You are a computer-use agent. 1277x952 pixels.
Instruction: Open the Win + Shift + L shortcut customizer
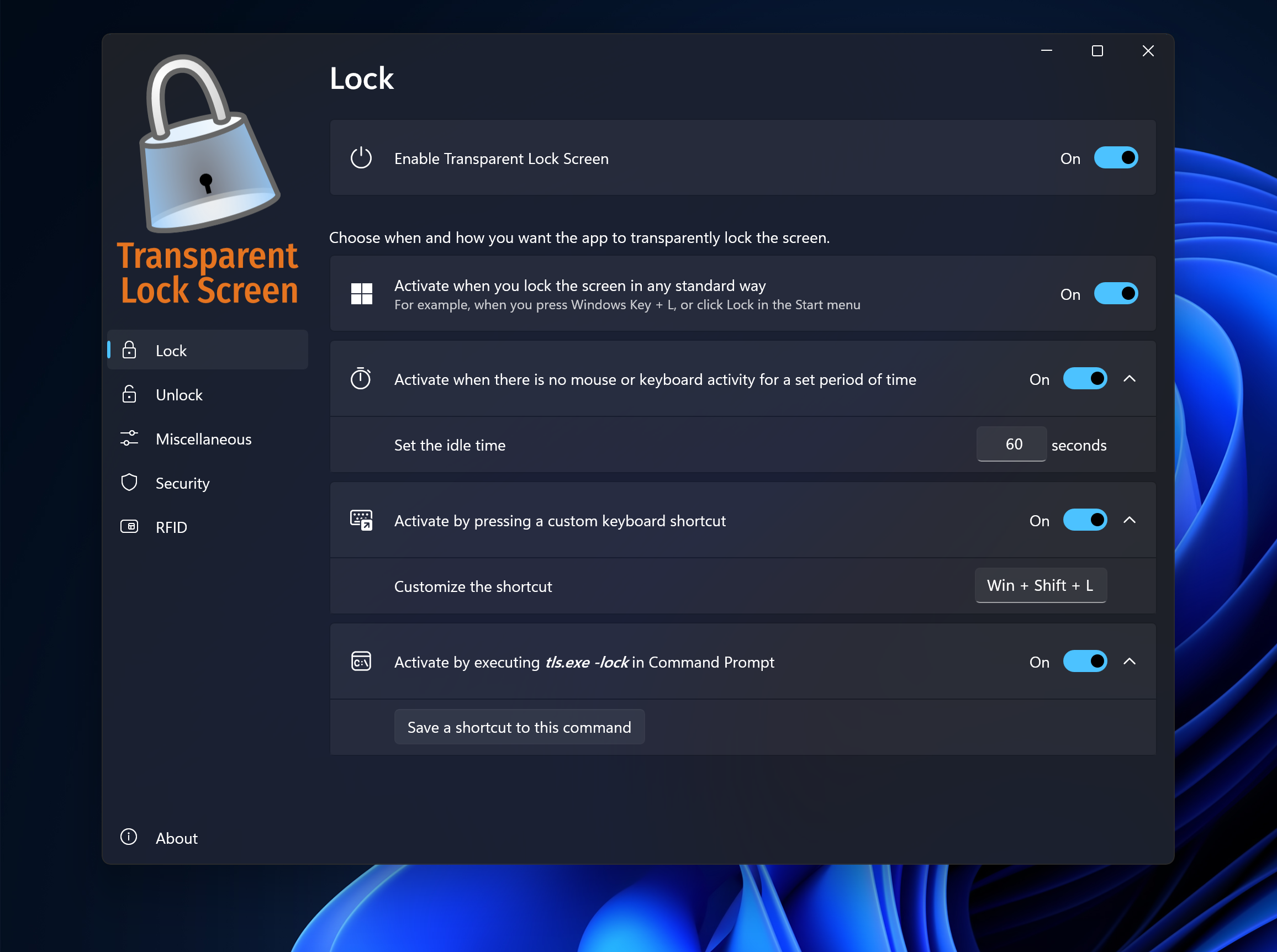click(x=1039, y=585)
